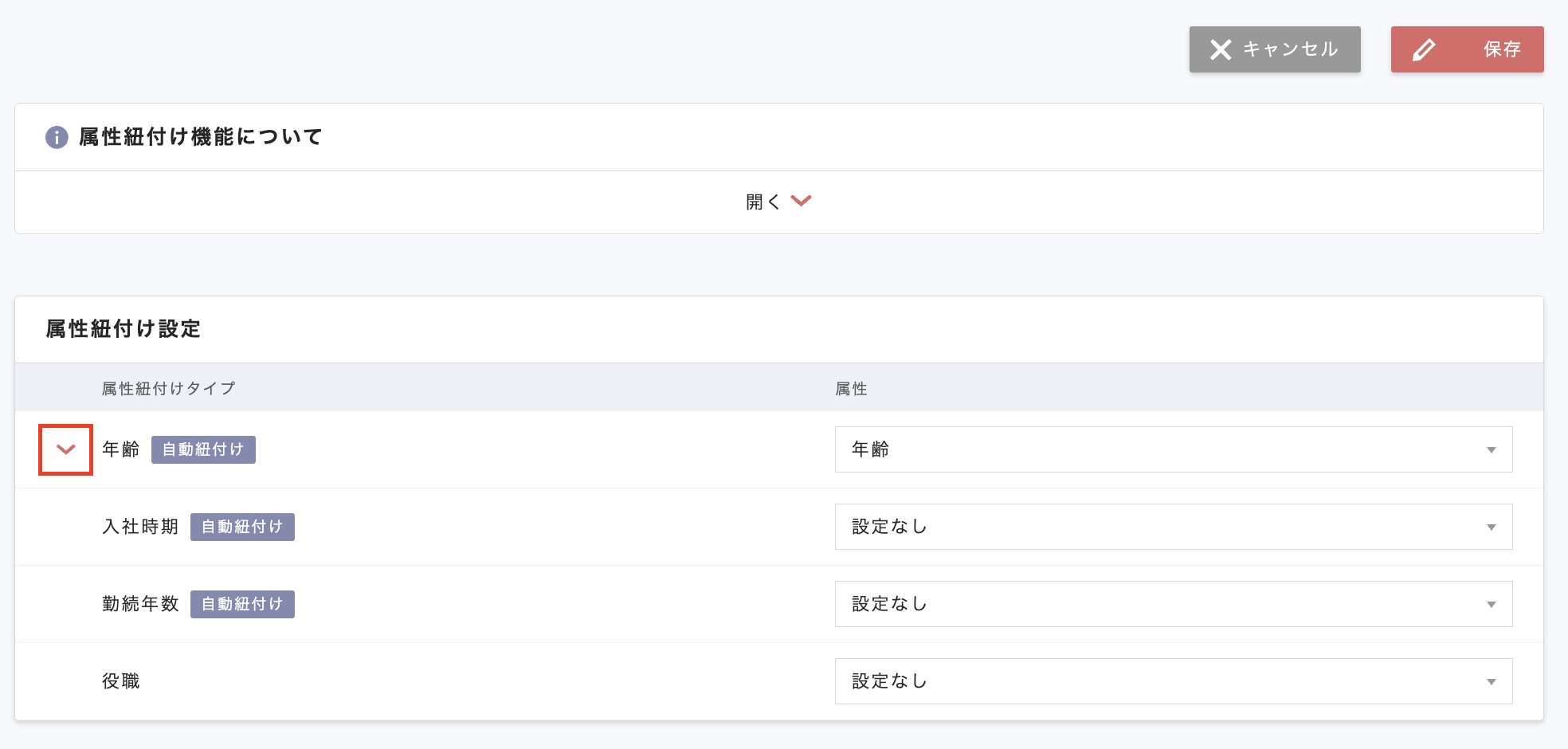Select the 役職 row label
Image resolution: width=1568 pixels, height=749 pixels.
click(x=121, y=681)
